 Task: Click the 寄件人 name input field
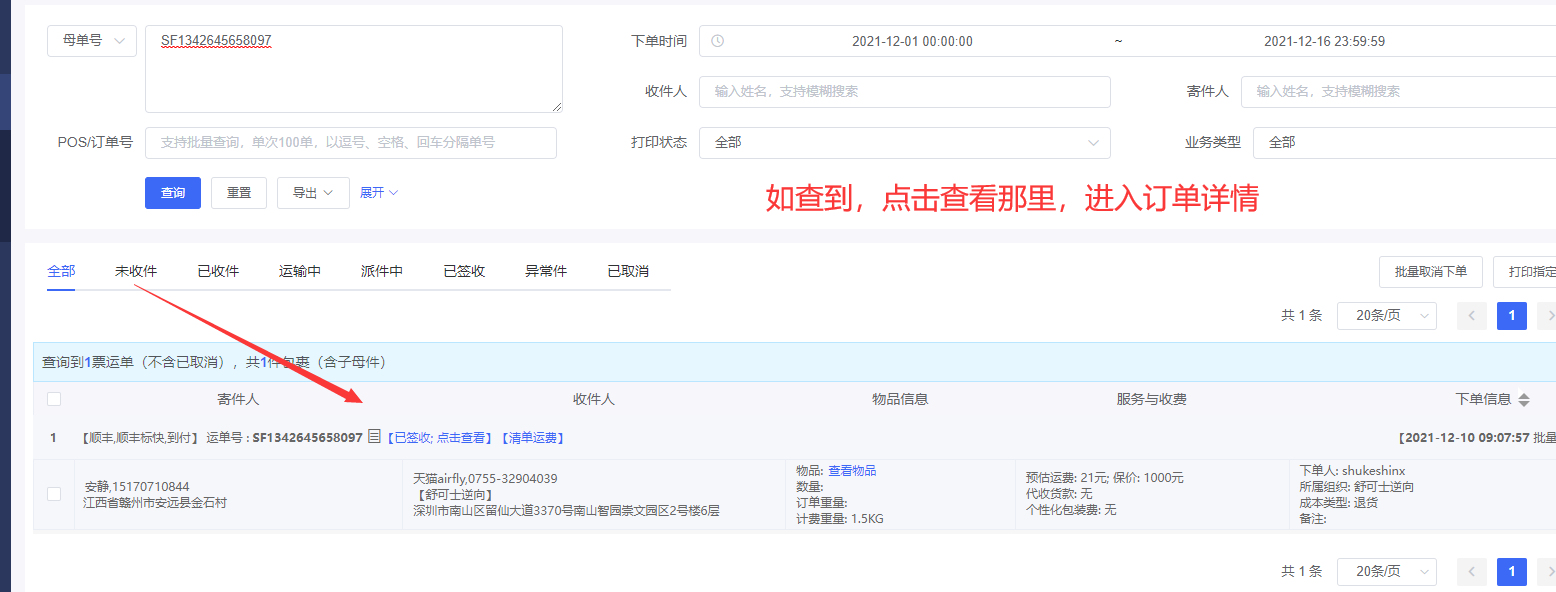1398,92
